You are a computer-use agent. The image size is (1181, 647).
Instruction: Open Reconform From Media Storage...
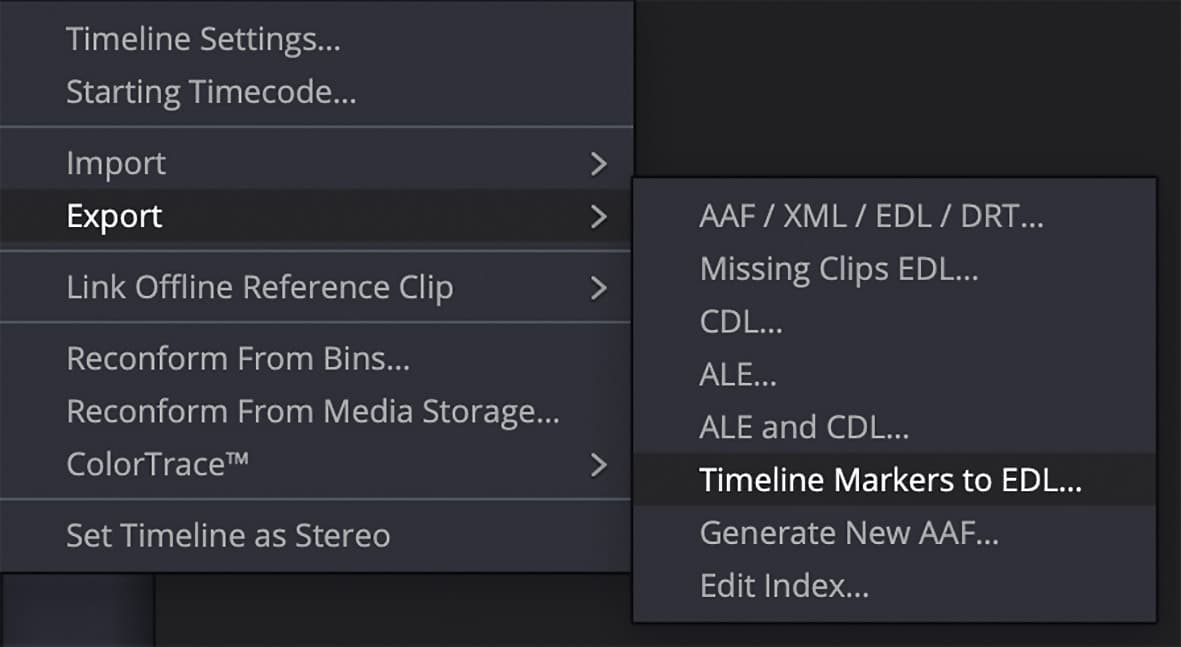313,411
